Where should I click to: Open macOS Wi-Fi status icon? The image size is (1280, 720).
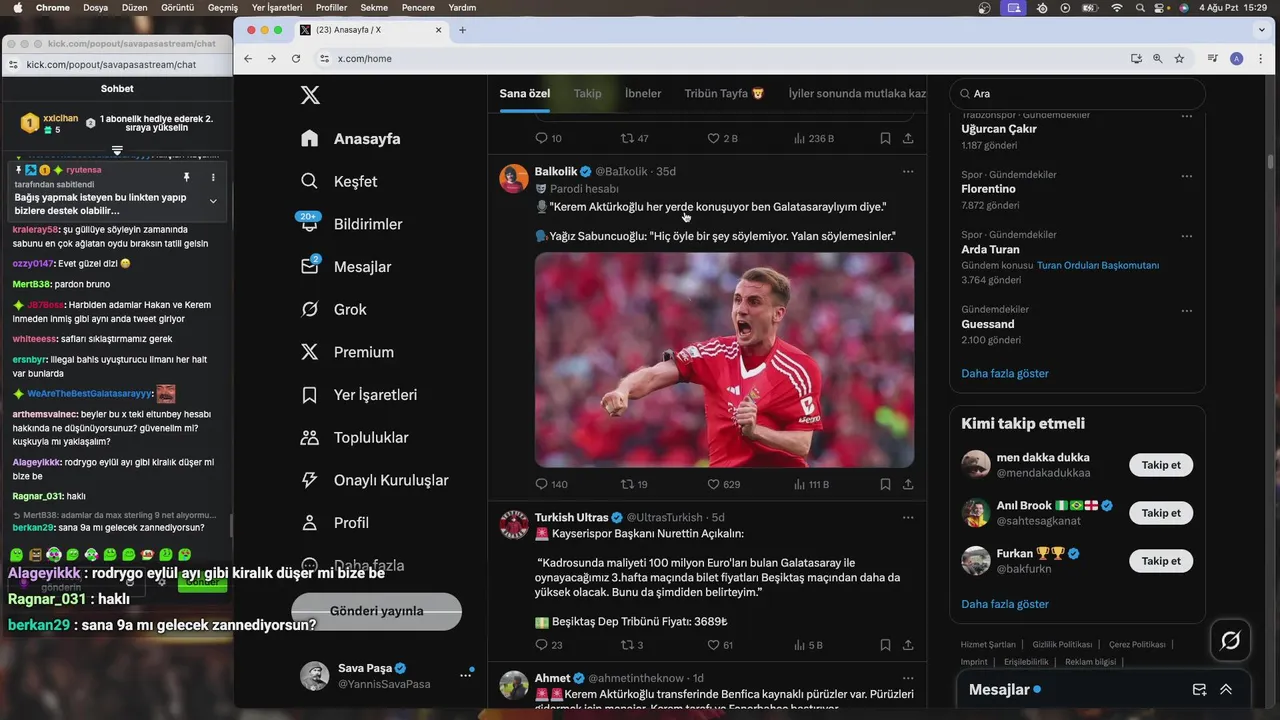pyautogui.click(x=1117, y=8)
